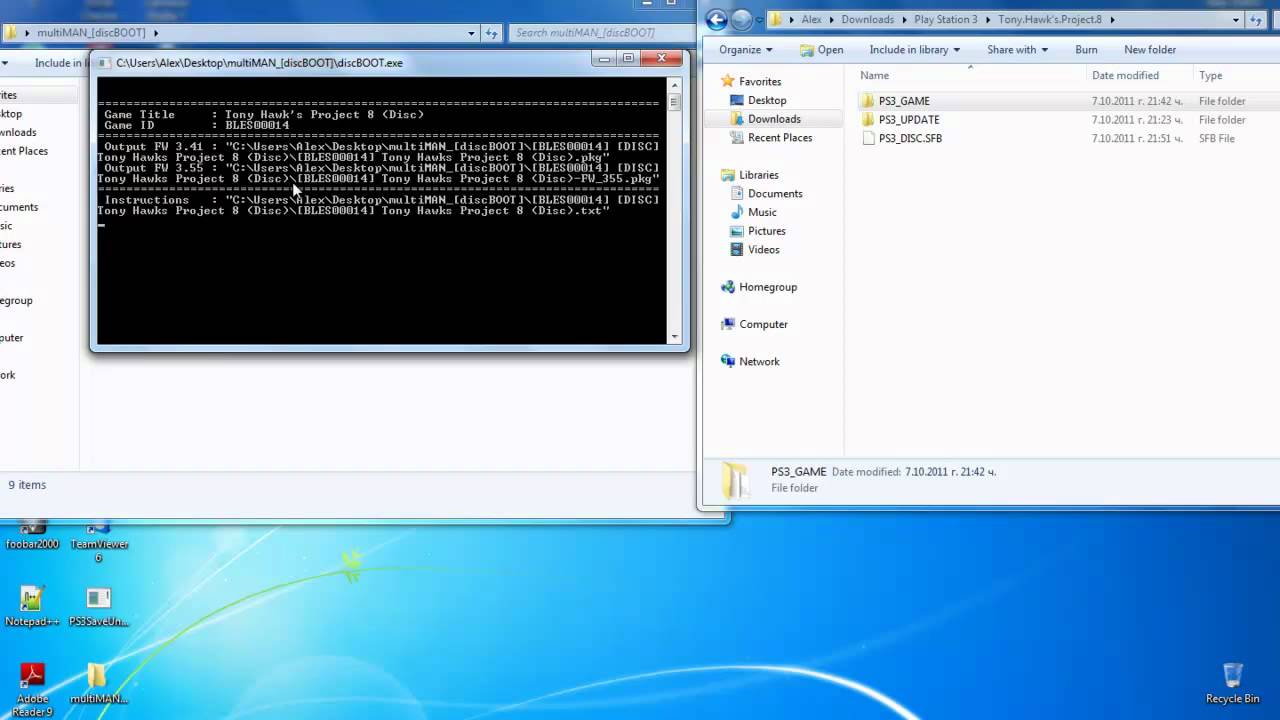Refresh the multiMAN_[discBOOT] folder view
The image size is (1280, 720).
pyautogui.click(x=491, y=33)
